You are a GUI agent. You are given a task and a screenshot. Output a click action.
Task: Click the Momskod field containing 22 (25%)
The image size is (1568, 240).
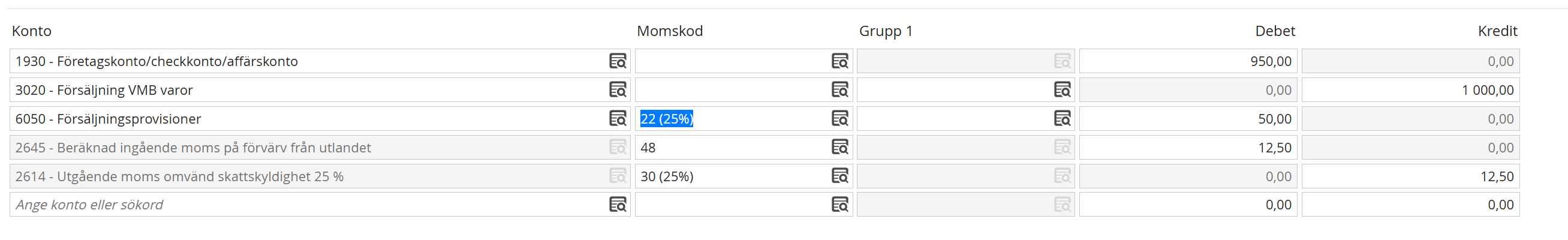click(x=730, y=118)
